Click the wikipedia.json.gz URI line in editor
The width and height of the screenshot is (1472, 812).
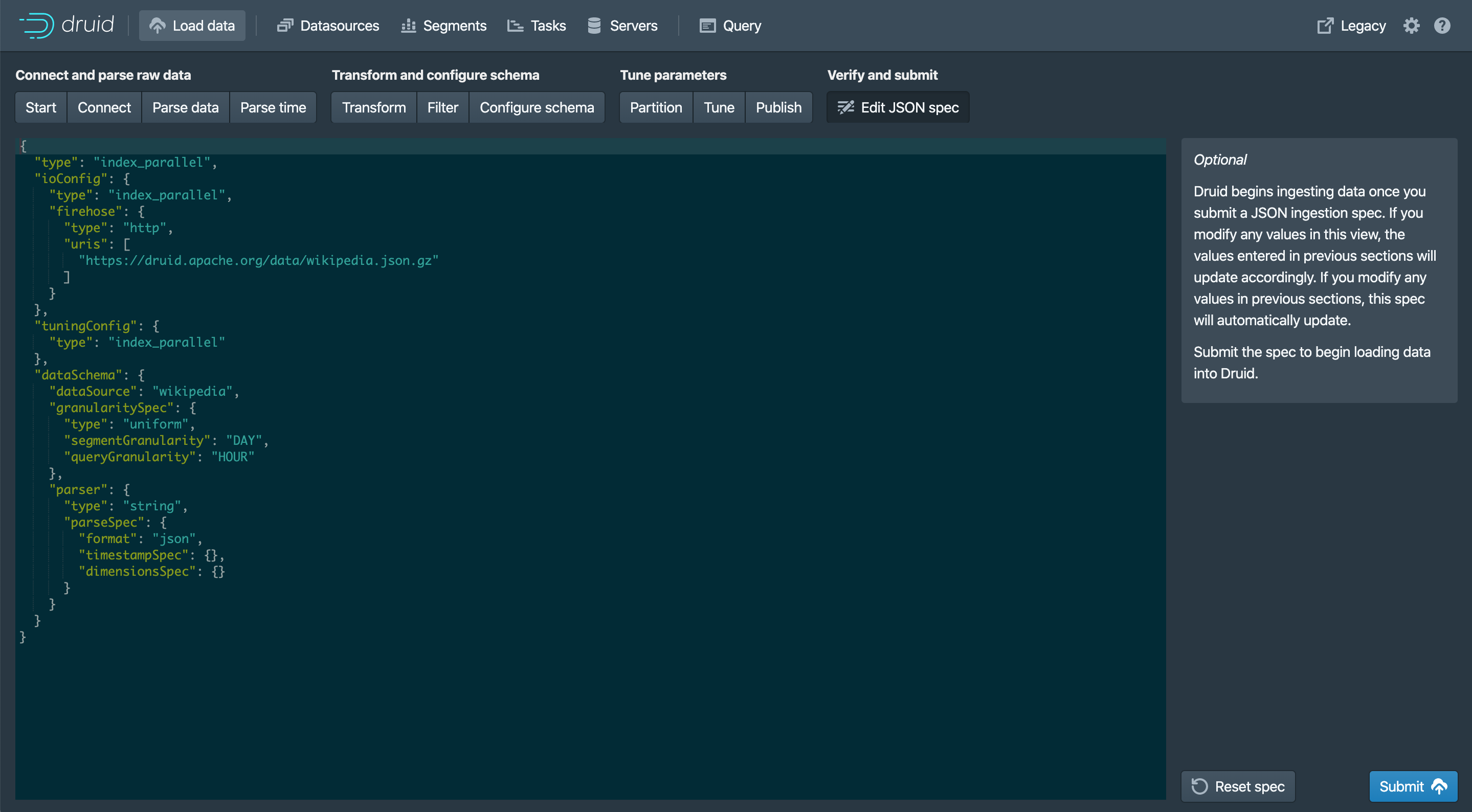[x=258, y=261]
